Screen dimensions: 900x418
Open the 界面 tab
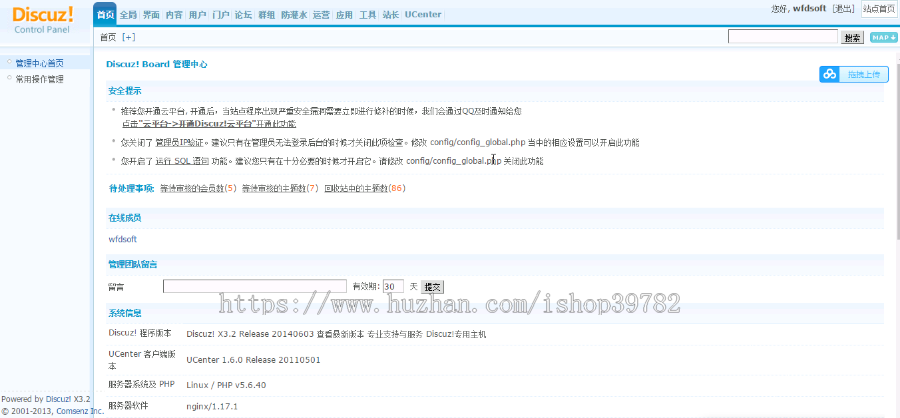click(151, 15)
